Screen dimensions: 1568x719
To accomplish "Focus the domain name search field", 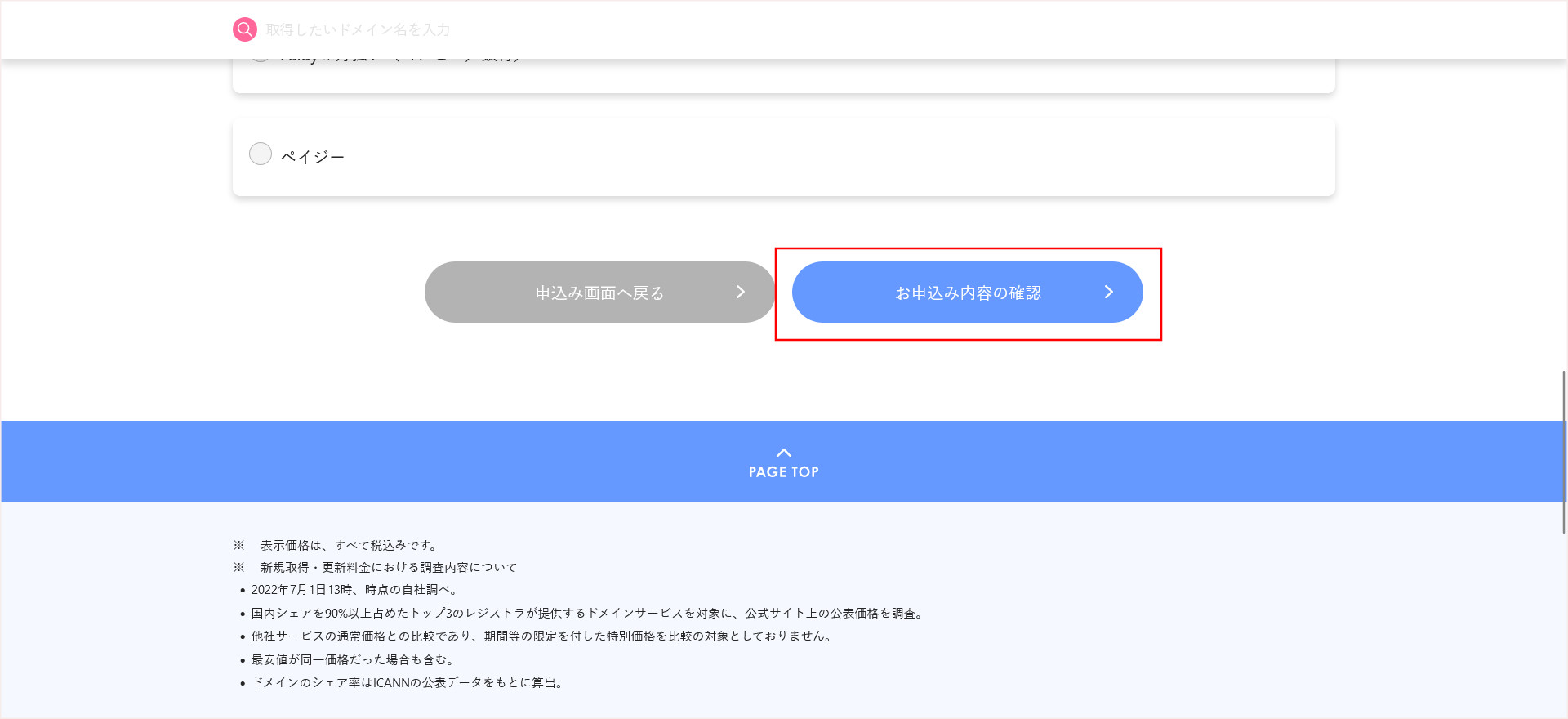I will [x=358, y=30].
